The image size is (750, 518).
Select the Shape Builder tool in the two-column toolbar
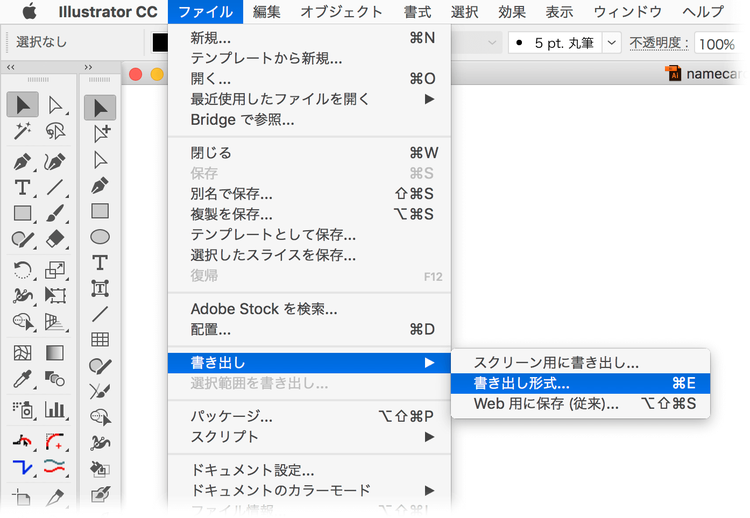click(x=22, y=322)
